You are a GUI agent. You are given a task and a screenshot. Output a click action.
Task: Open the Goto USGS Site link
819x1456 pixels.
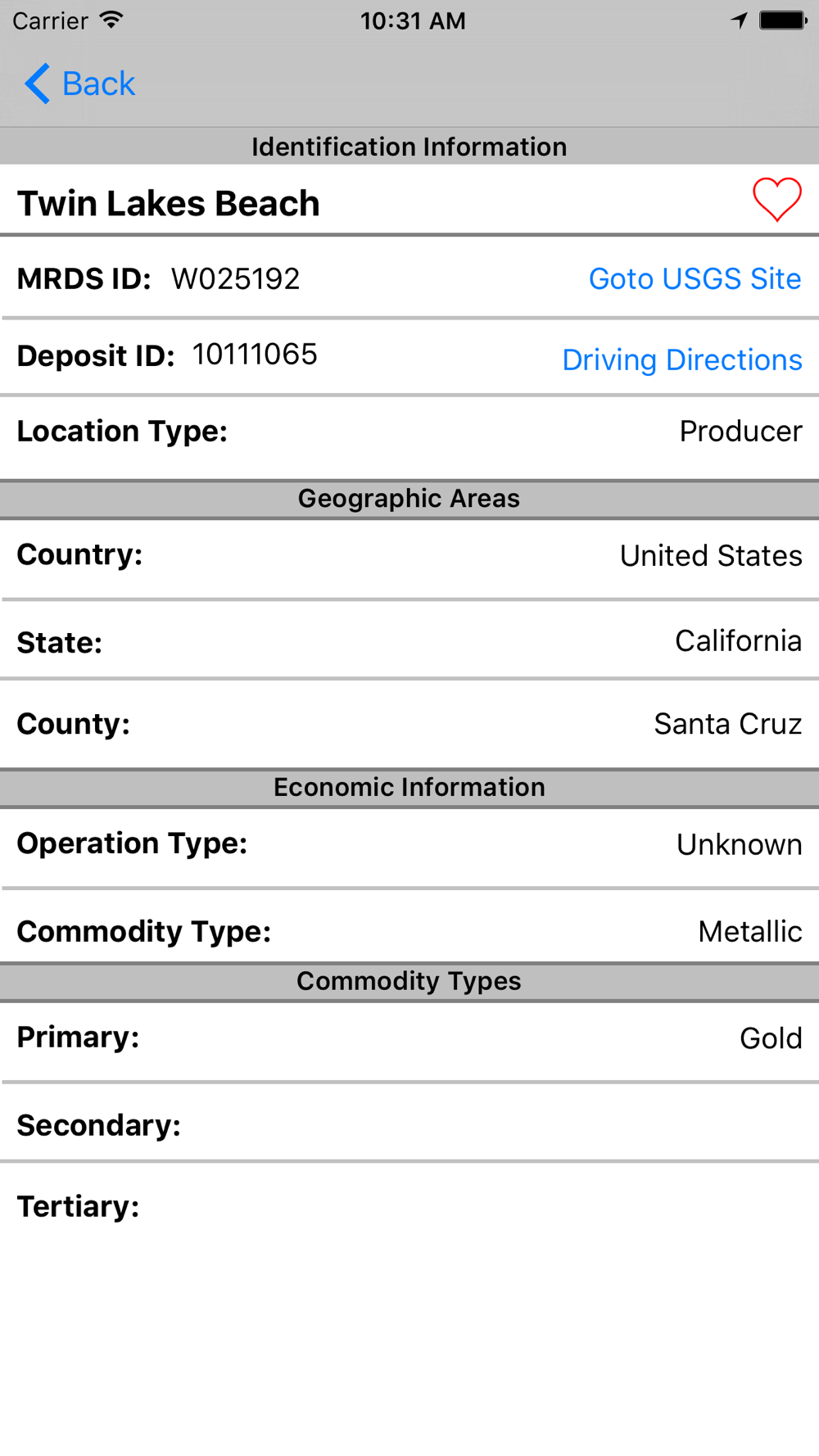pyautogui.click(x=695, y=279)
